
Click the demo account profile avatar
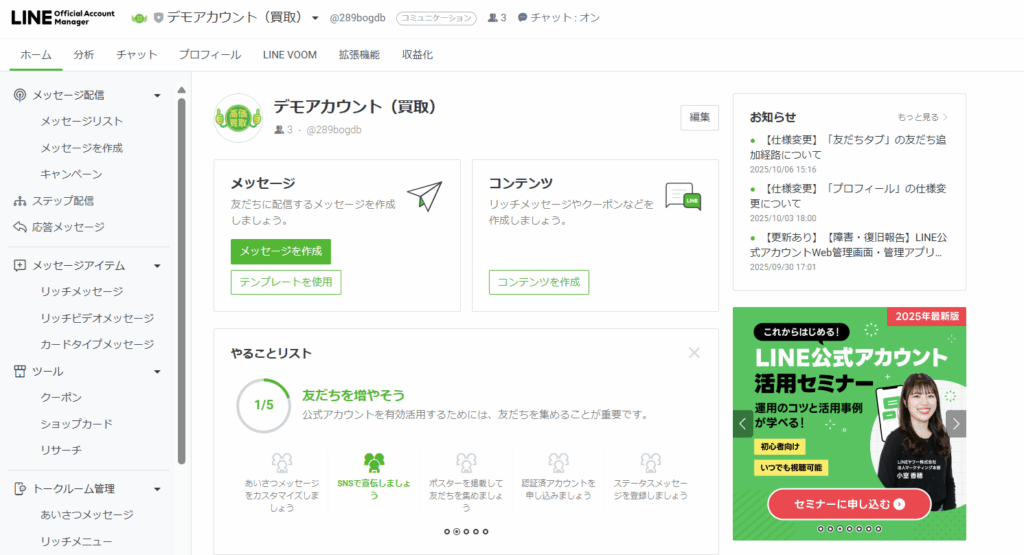pos(238,117)
